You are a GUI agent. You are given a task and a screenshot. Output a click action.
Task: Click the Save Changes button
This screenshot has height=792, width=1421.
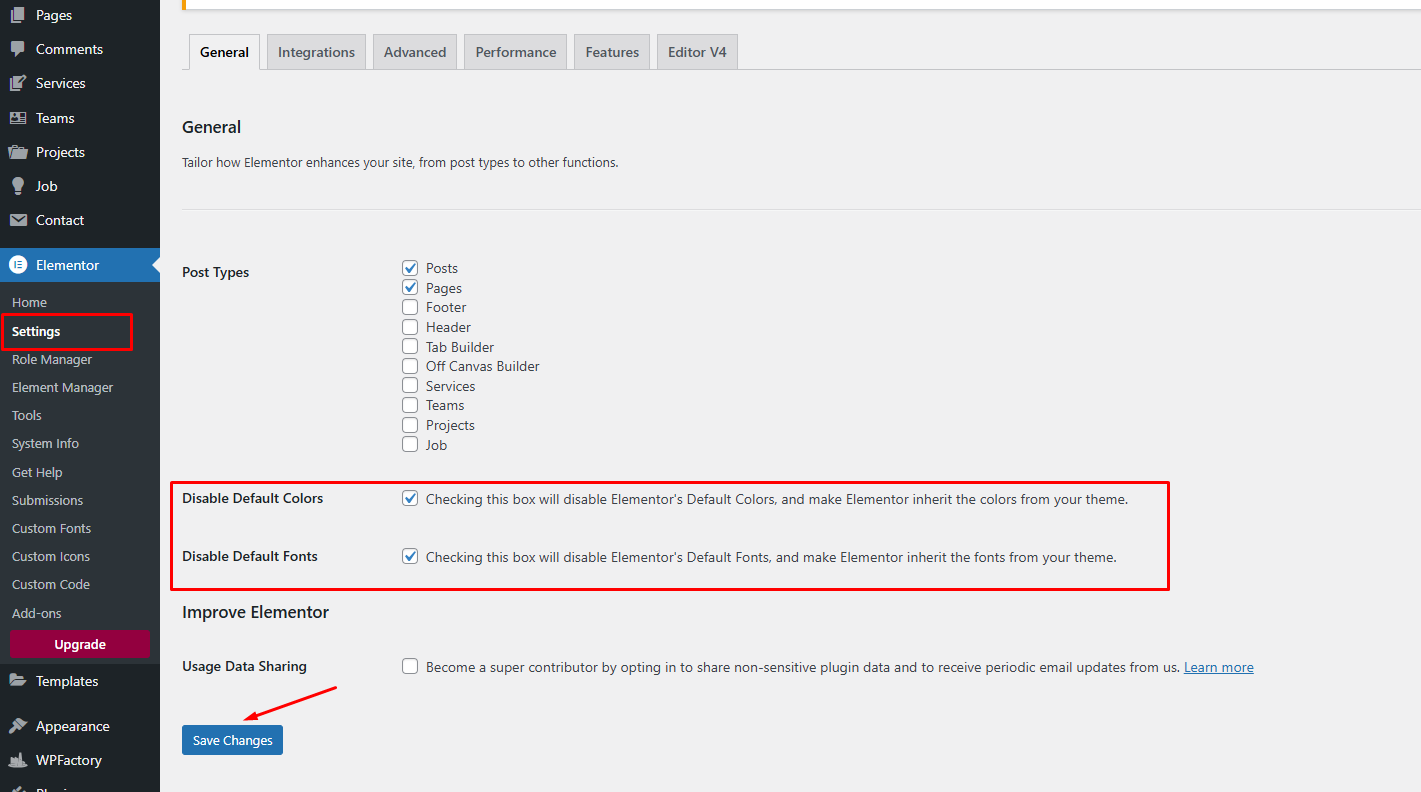click(232, 740)
